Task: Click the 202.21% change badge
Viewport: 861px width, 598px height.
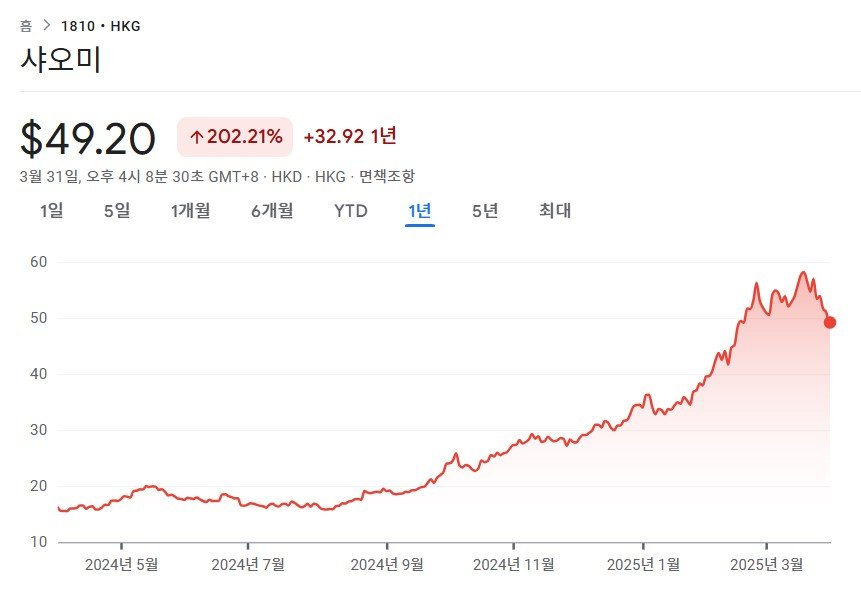Action: click(x=235, y=137)
